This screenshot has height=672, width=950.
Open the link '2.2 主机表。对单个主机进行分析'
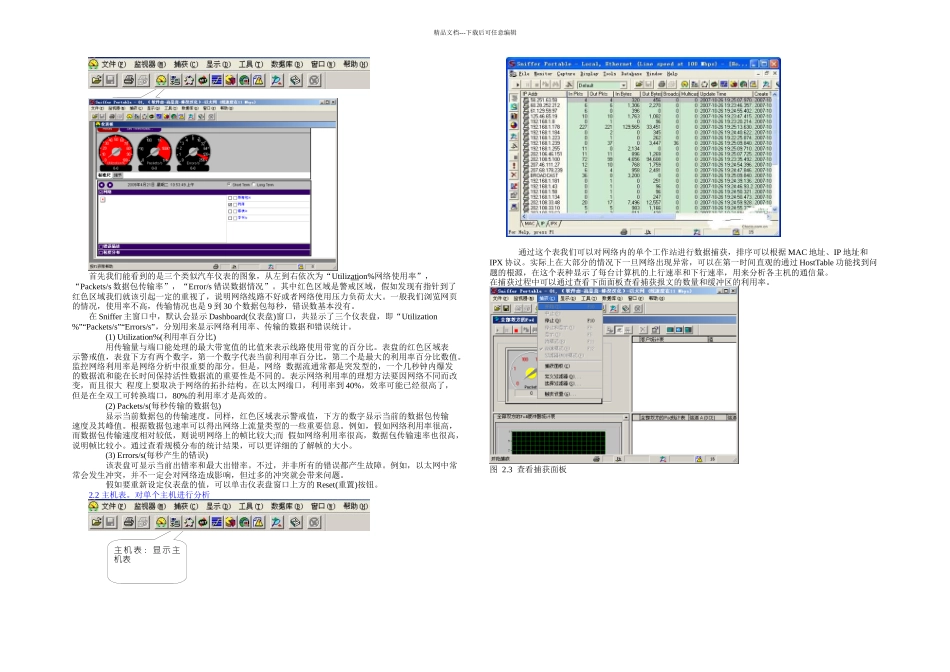pyautogui.click(x=149, y=495)
